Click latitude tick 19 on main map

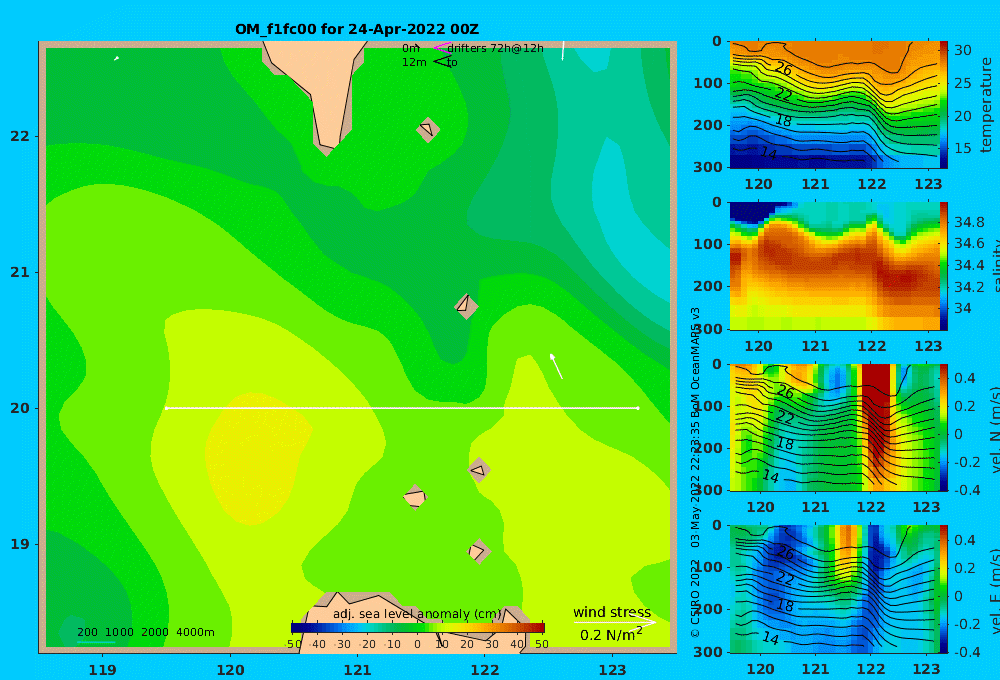[20, 544]
